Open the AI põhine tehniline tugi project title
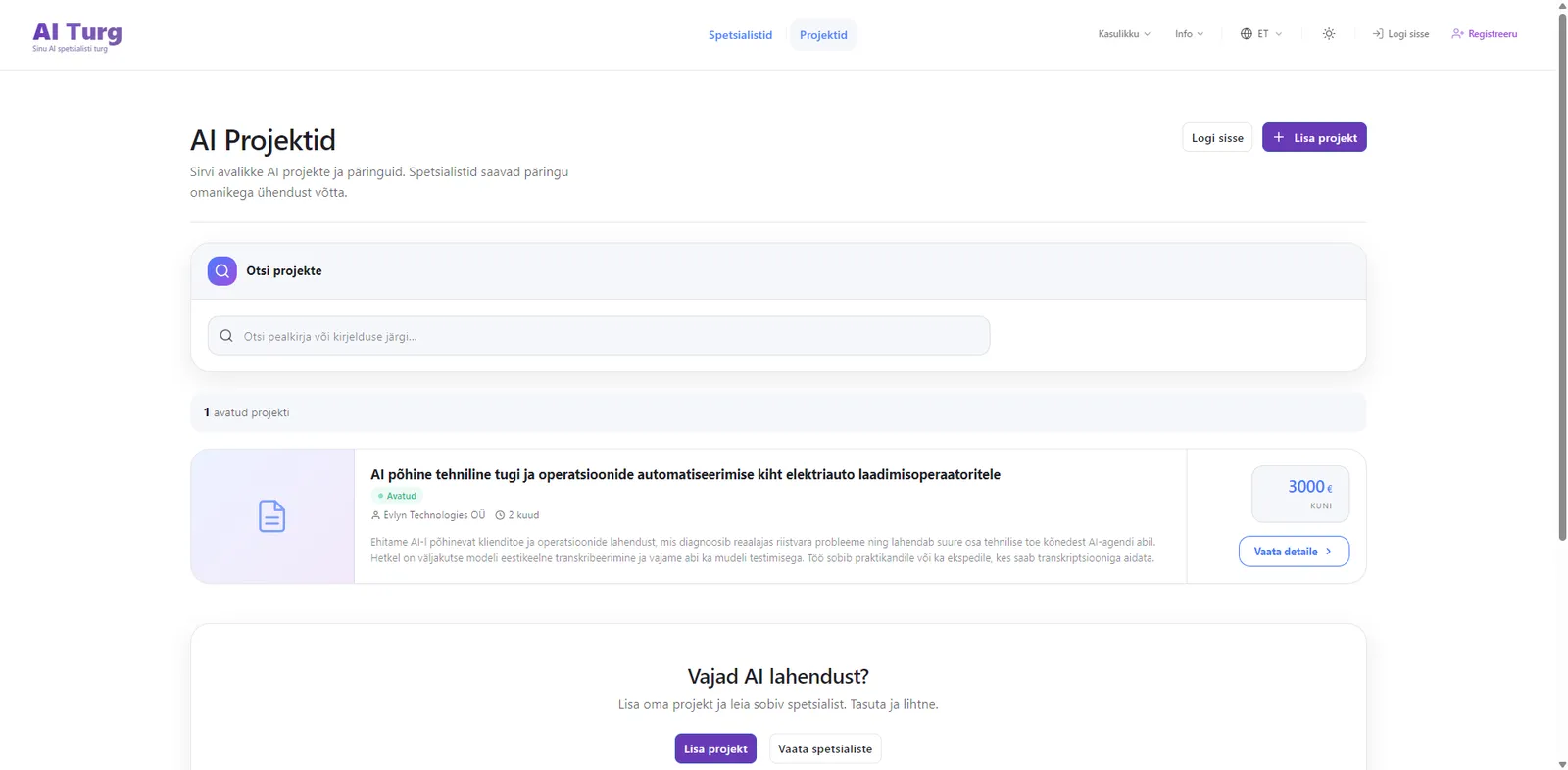 pos(685,475)
